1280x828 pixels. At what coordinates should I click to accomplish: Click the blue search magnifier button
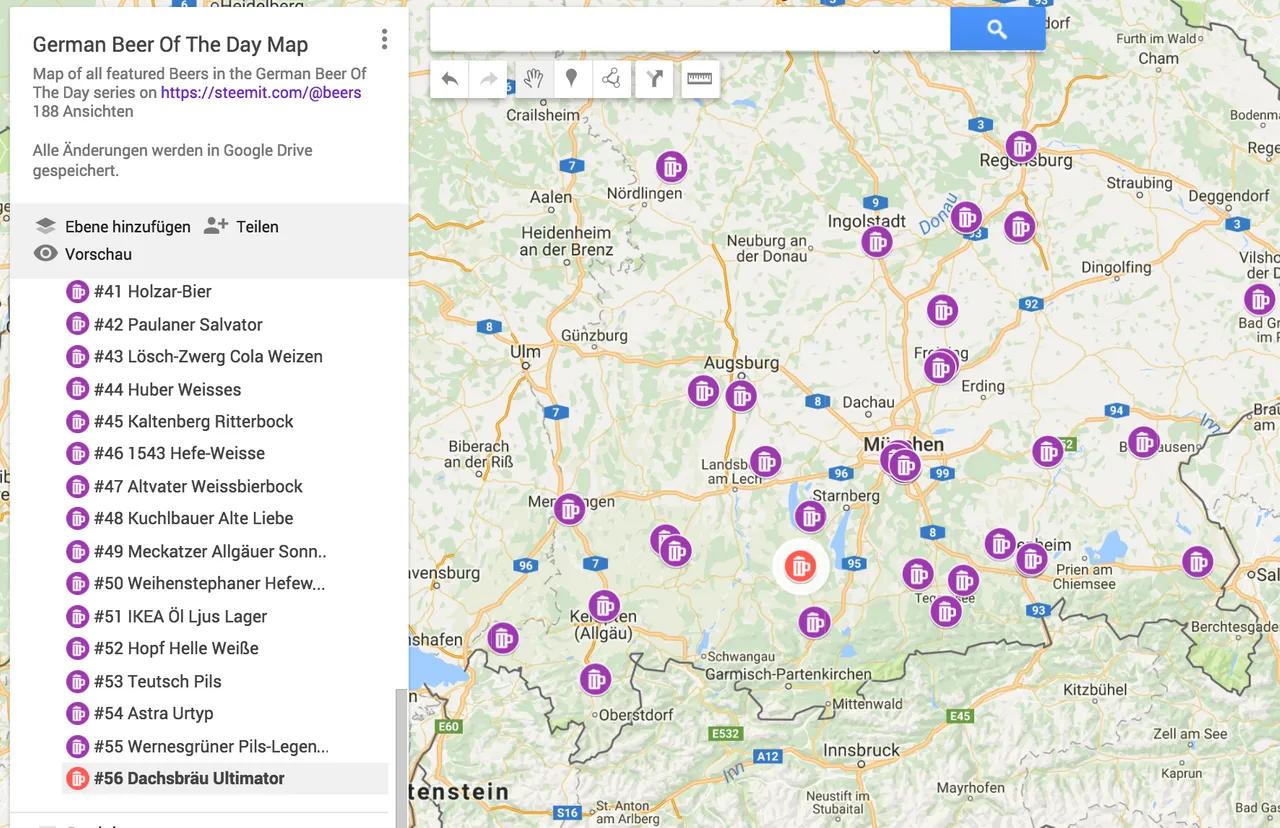tap(997, 30)
